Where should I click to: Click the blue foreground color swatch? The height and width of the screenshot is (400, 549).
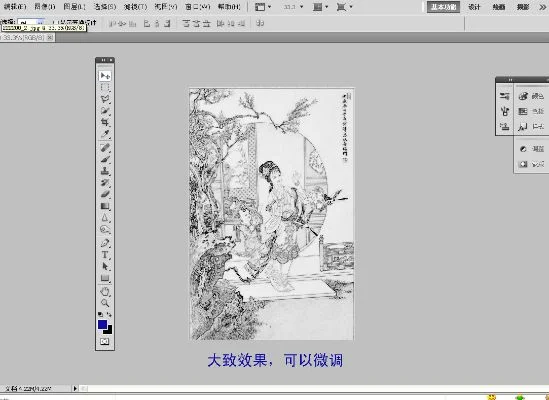102,324
